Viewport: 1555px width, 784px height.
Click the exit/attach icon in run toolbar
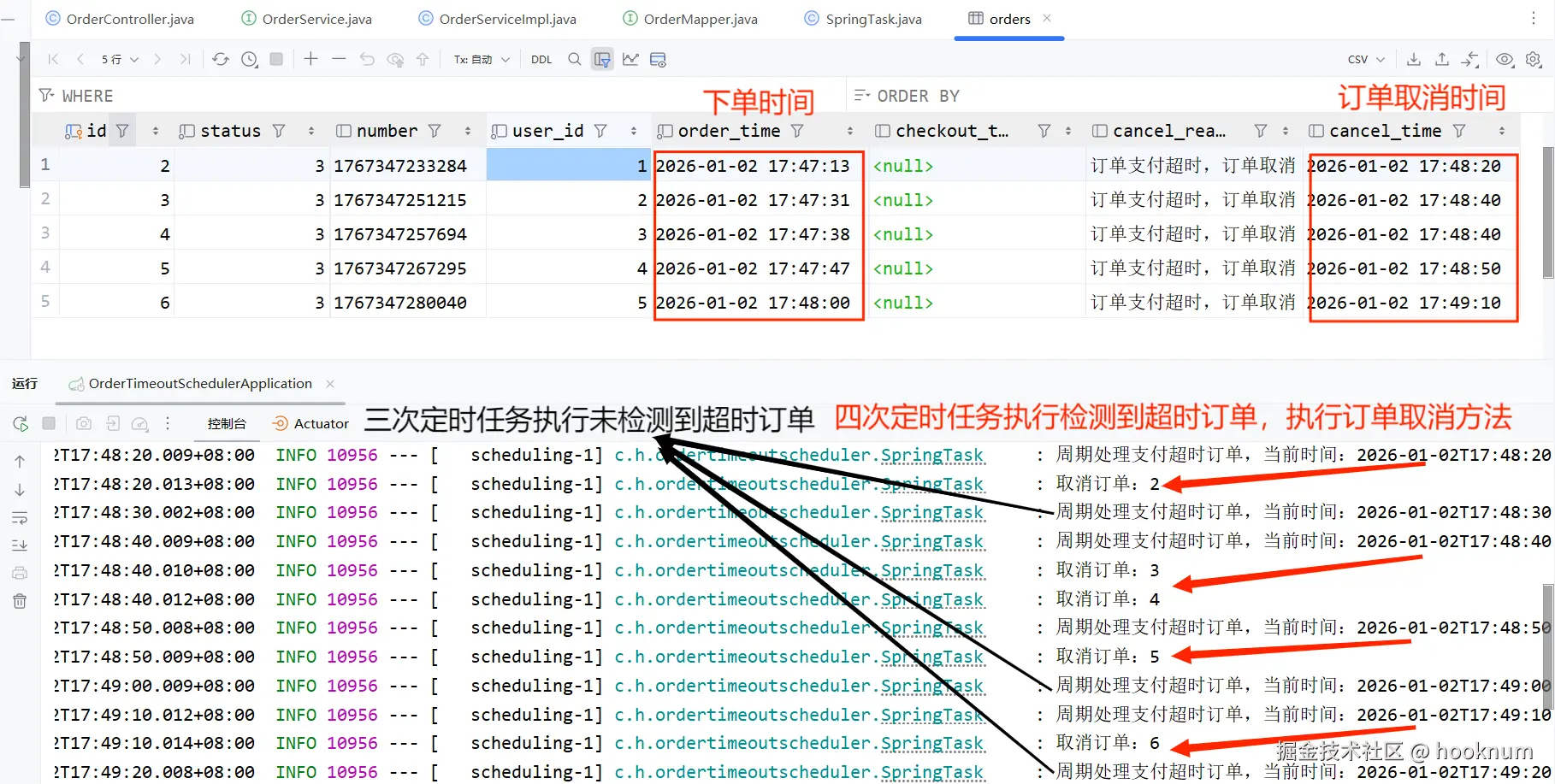[113, 423]
